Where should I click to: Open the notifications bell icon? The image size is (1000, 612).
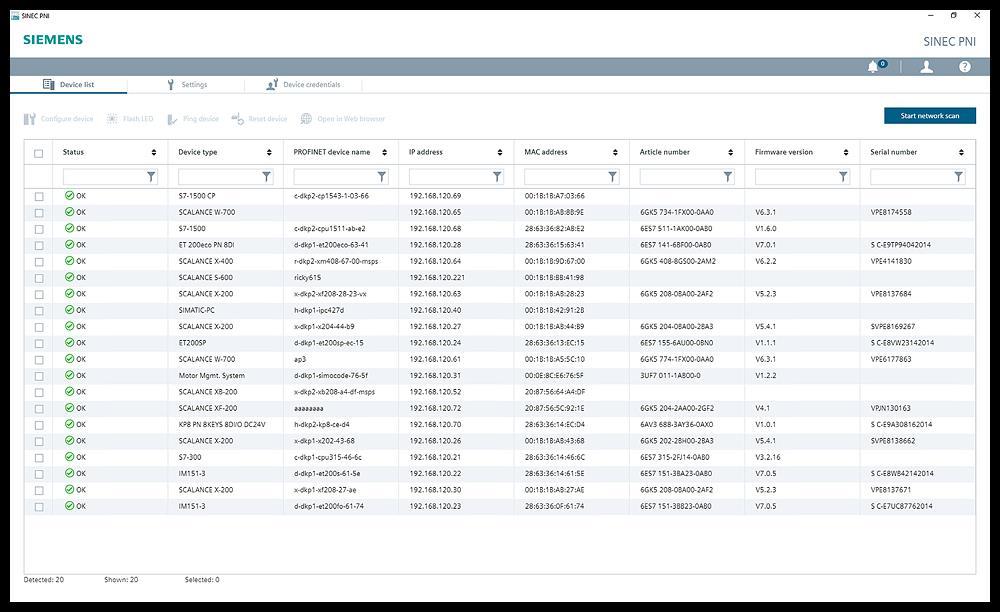[873, 66]
